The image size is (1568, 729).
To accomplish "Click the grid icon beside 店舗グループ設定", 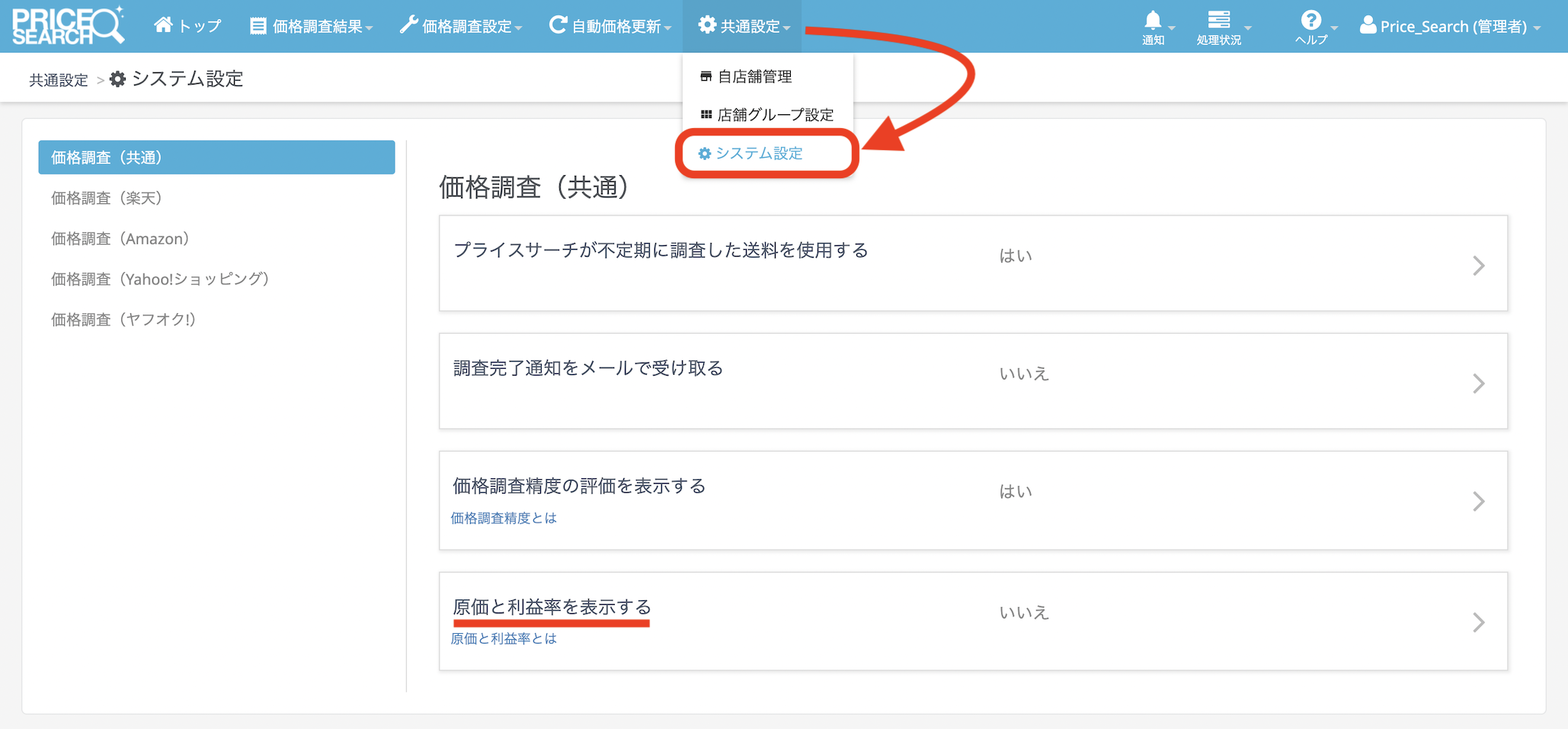I will coord(706,115).
